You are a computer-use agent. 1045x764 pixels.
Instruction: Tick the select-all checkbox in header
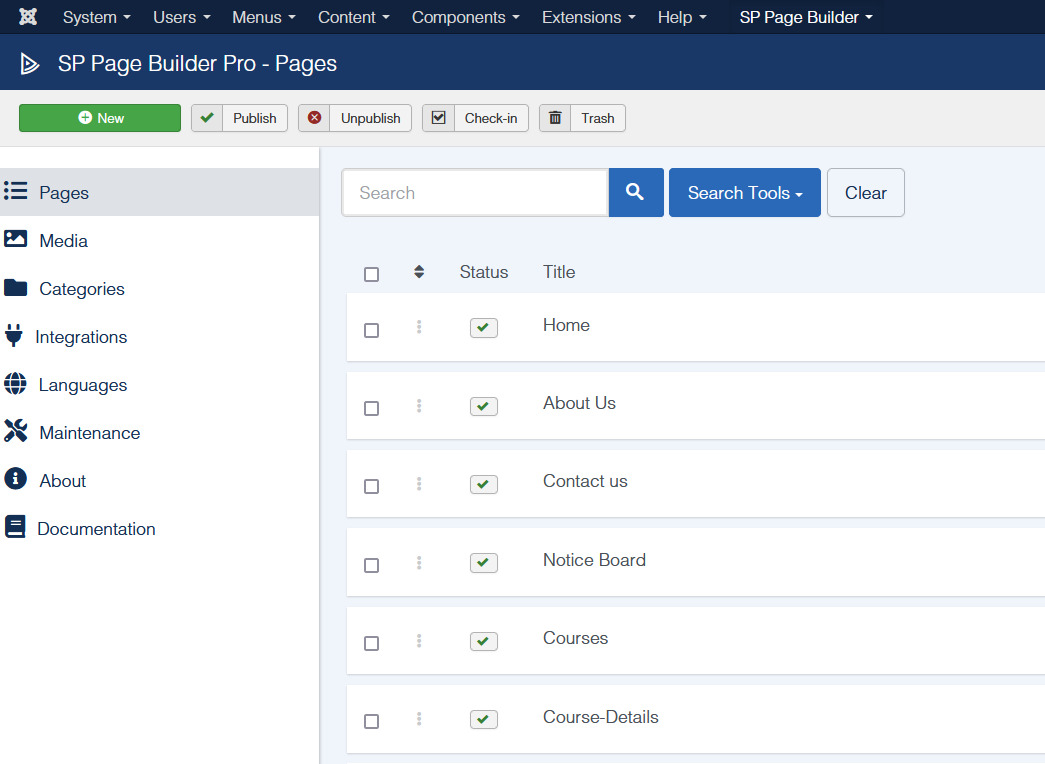(x=372, y=274)
